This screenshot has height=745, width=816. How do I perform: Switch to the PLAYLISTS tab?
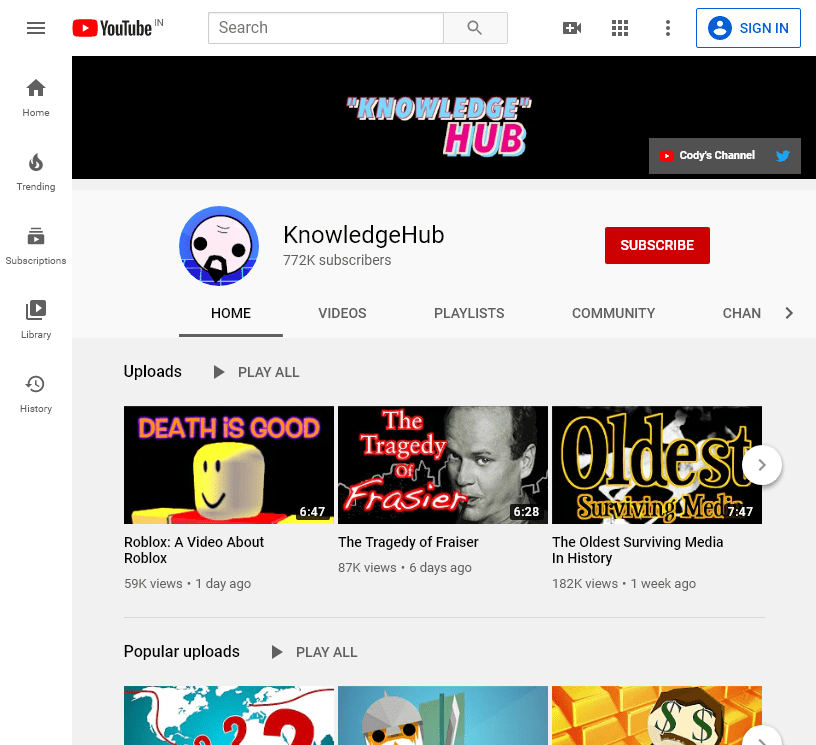(x=469, y=313)
